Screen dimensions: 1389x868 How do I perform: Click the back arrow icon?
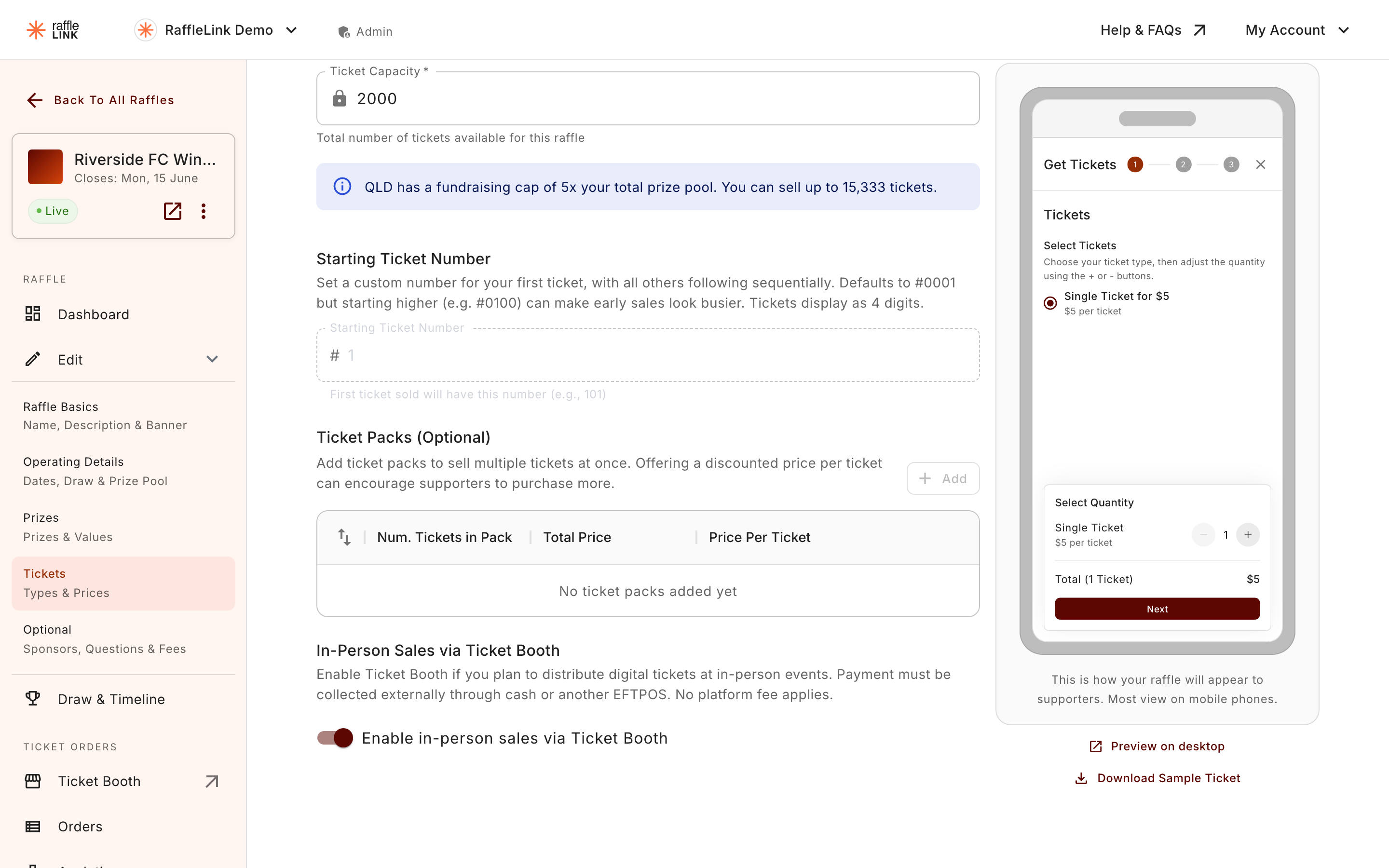[x=35, y=100]
